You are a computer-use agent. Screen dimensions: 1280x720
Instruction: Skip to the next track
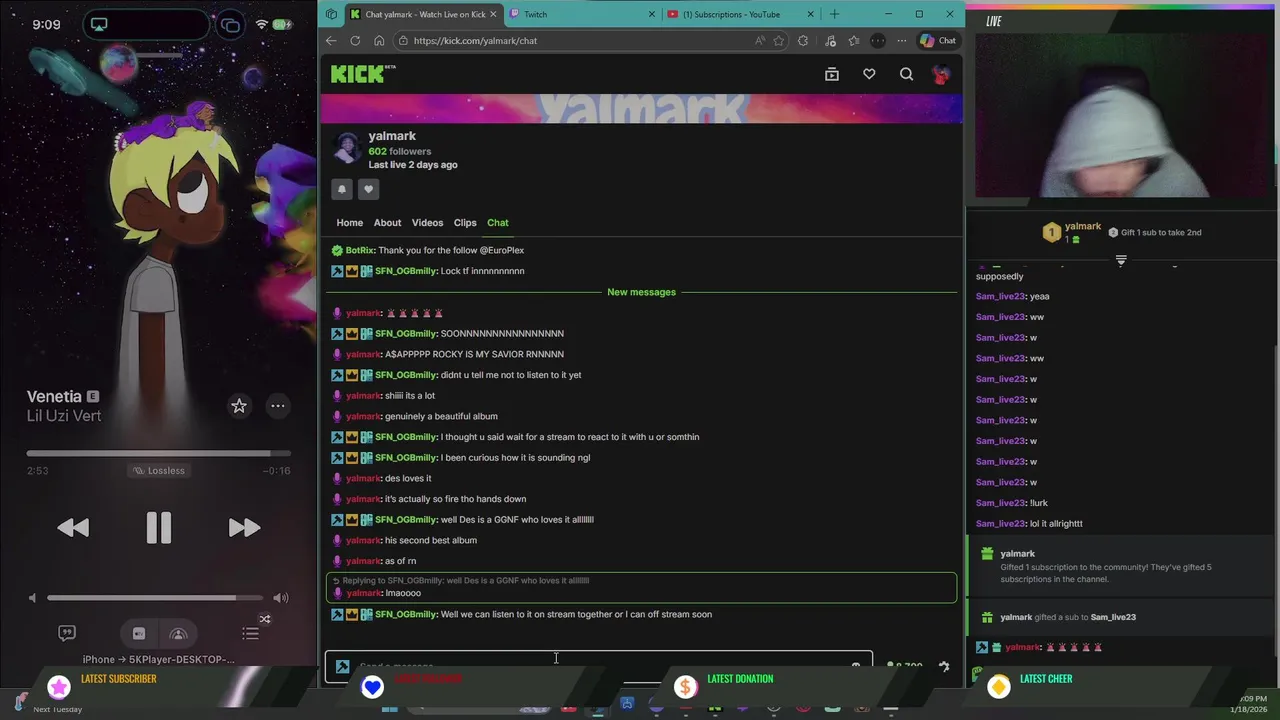coord(244,527)
